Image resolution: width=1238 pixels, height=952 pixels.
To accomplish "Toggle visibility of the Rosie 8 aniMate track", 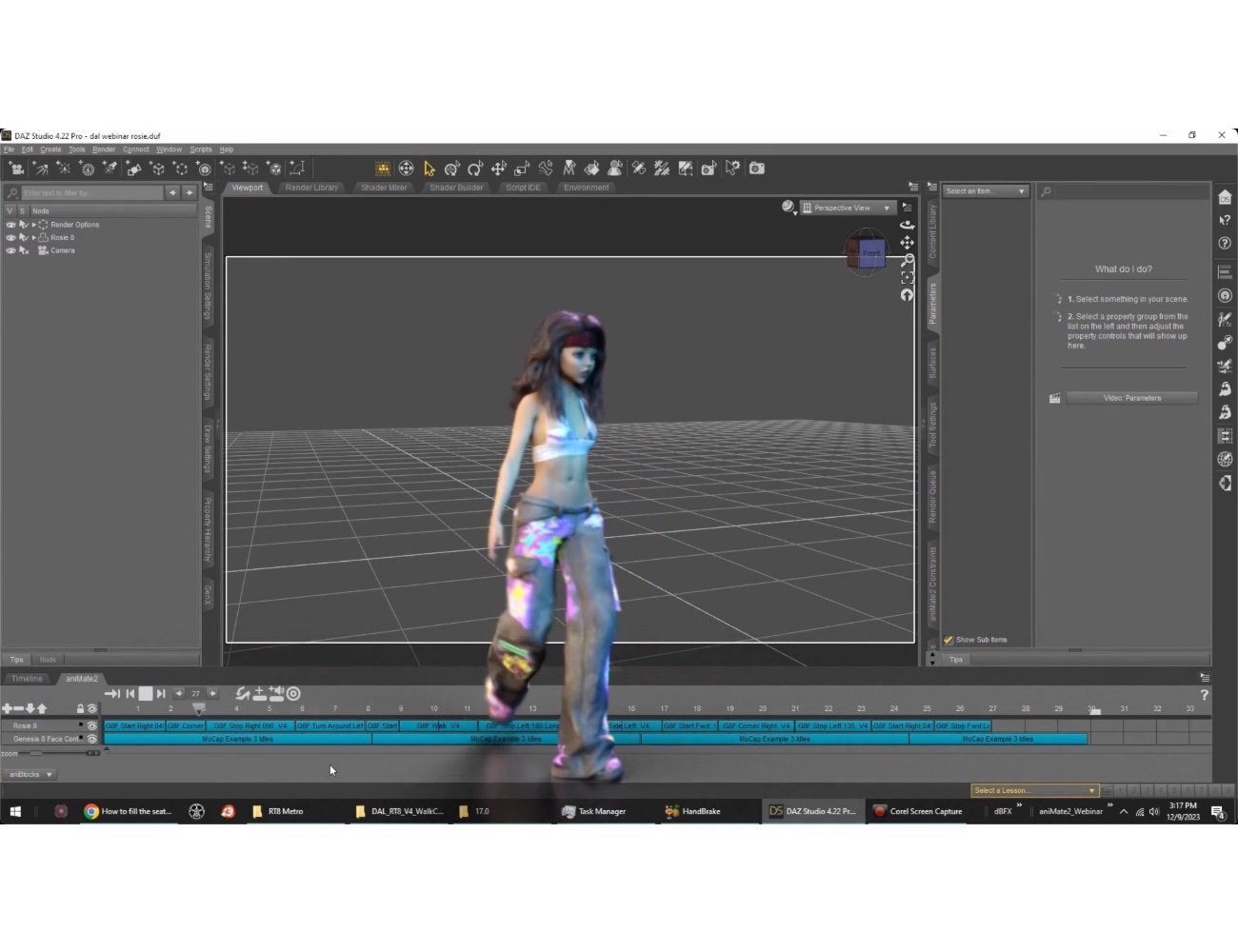I will (x=92, y=725).
